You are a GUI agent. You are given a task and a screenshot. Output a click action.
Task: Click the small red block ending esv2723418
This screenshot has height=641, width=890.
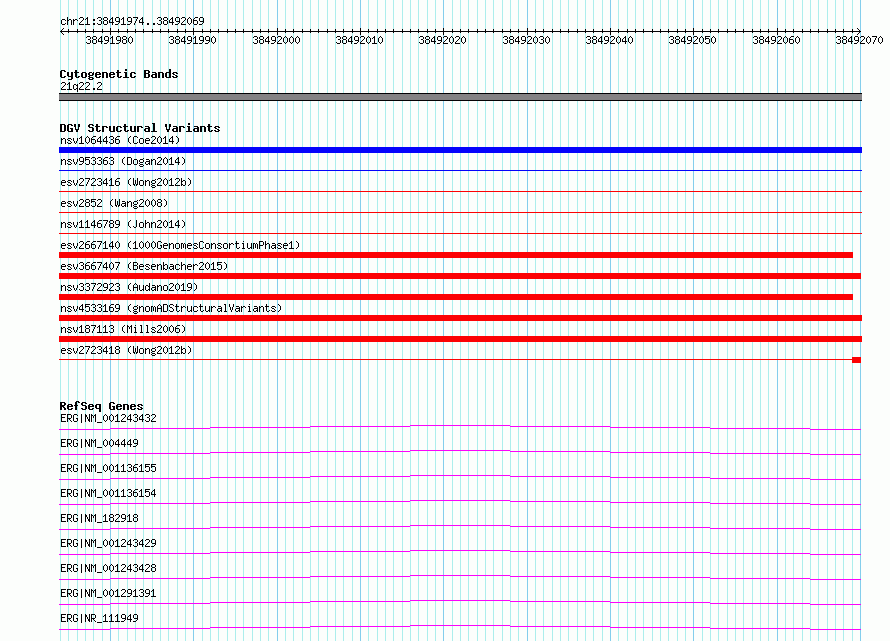[857, 360]
